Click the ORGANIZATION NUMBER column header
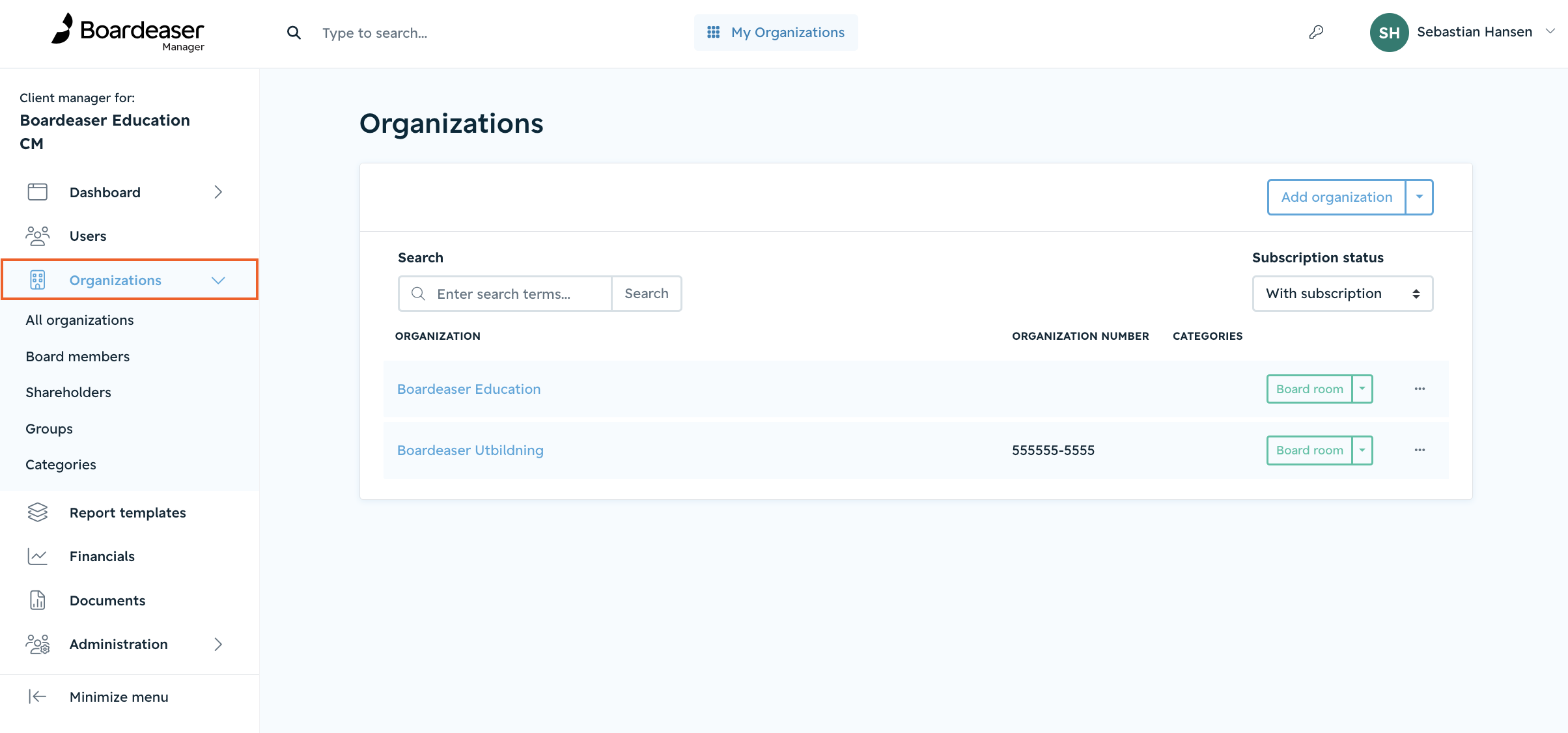1568x733 pixels. tap(1080, 336)
